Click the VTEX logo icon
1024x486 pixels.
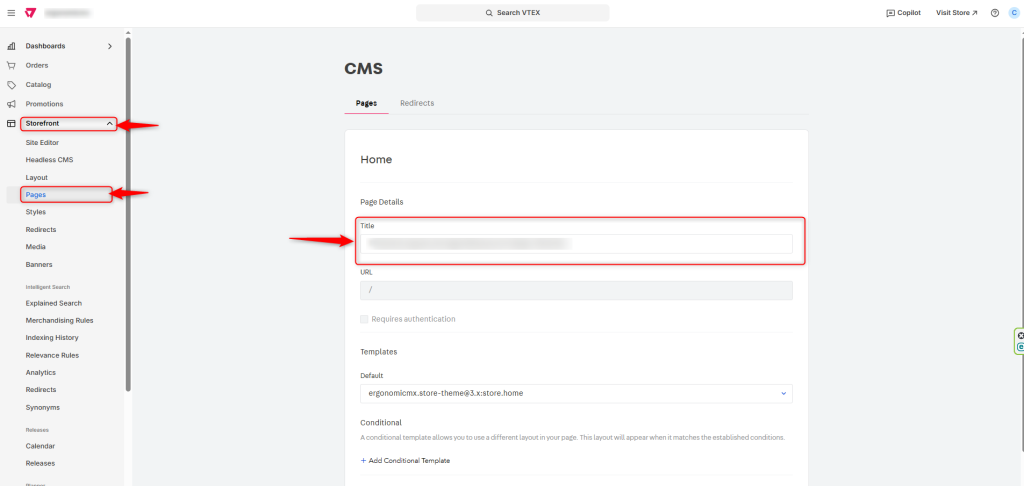tap(30, 13)
